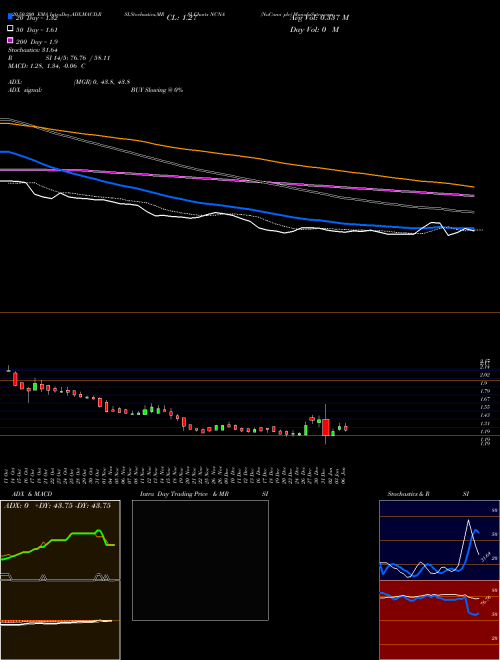
Task: Click the '(MGR) 0, 43.8, 43.8' ADX values
Action: click(x=102, y=82)
